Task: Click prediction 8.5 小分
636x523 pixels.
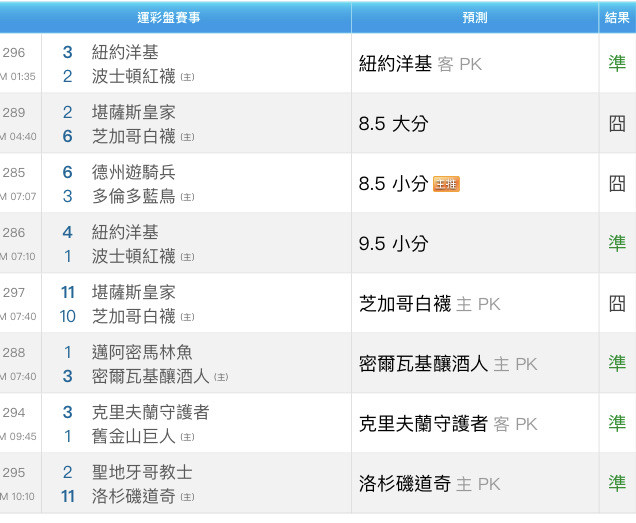Action: coord(393,184)
